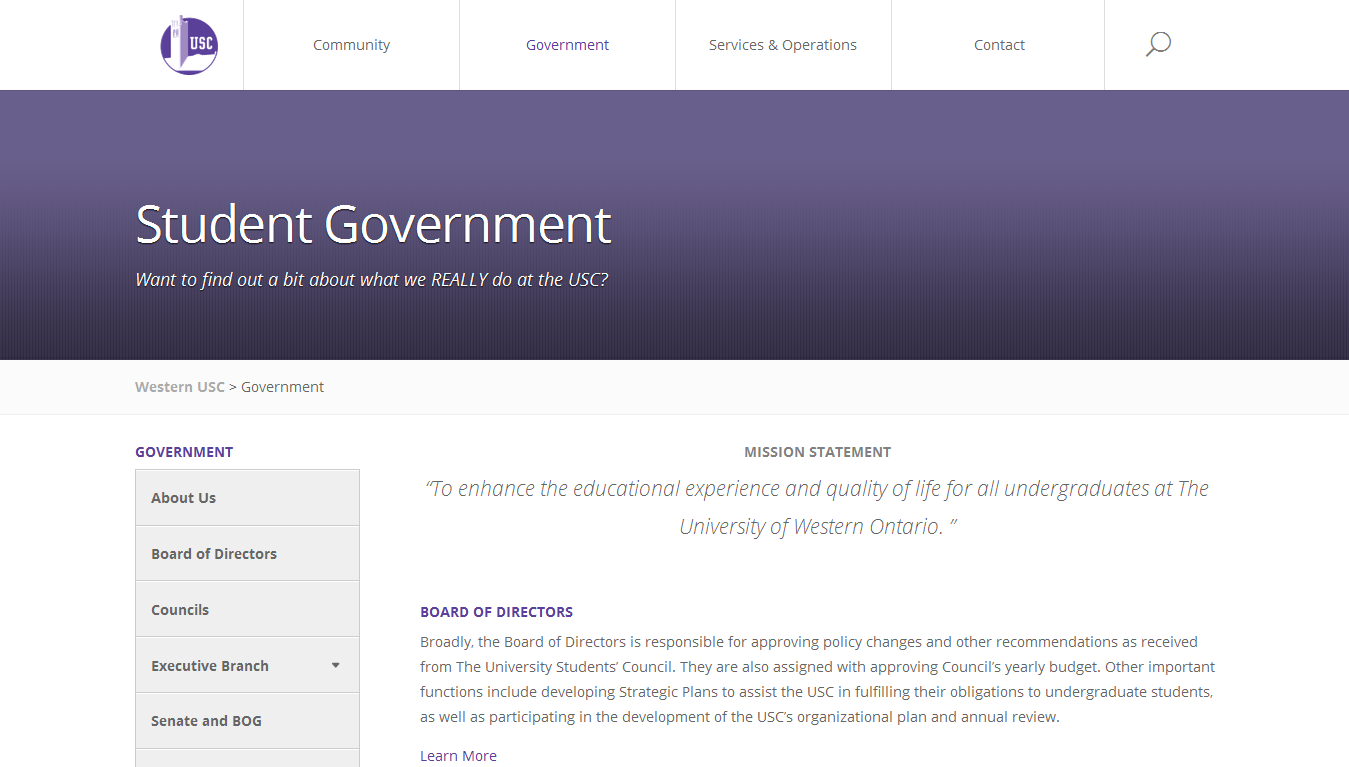The width and height of the screenshot is (1349, 767).
Task: Open About Us in sidebar
Action: pyautogui.click(x=247, y=498)
